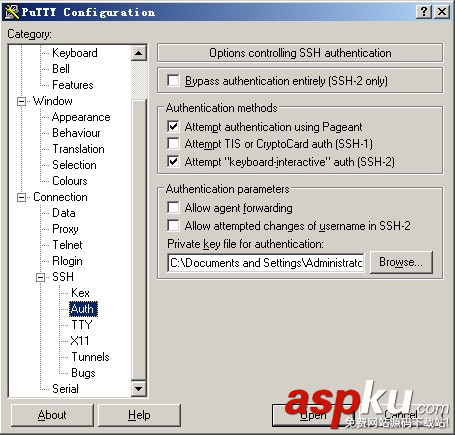
Task: Select Bell category
Action: 61,69
